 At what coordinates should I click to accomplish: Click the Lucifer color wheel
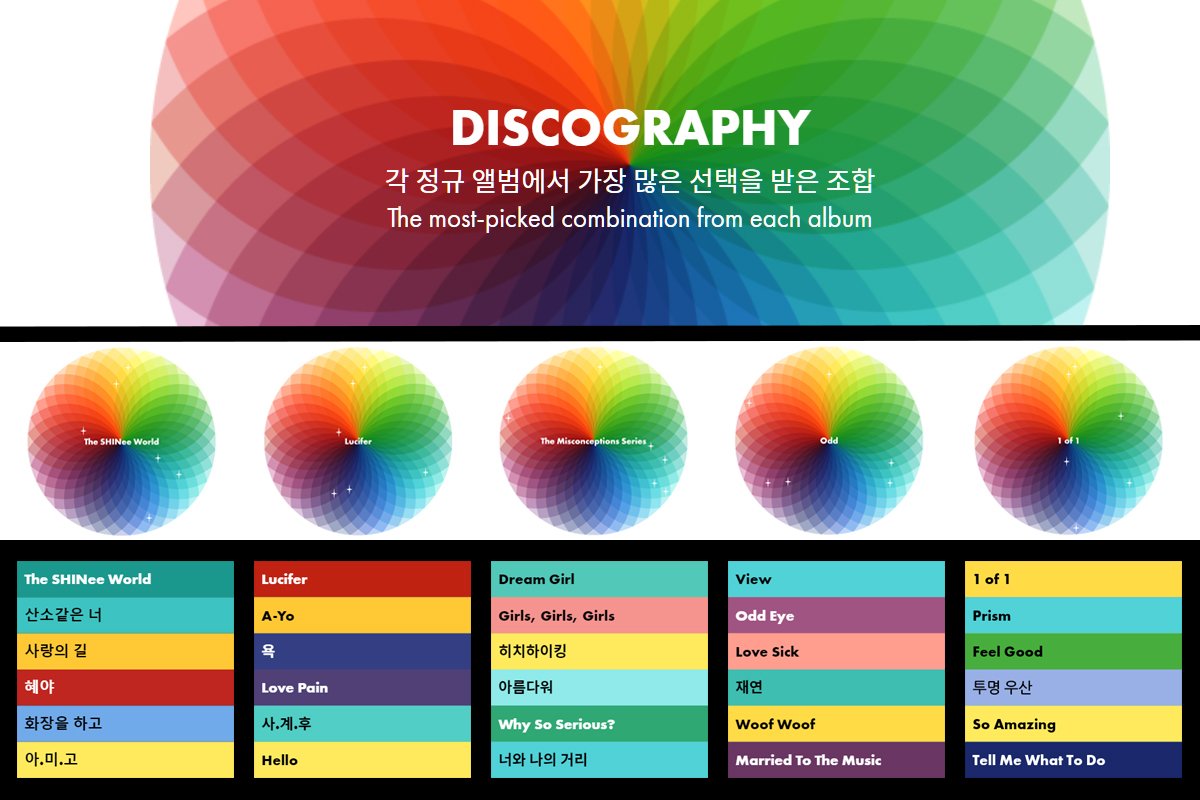[358, 441]
